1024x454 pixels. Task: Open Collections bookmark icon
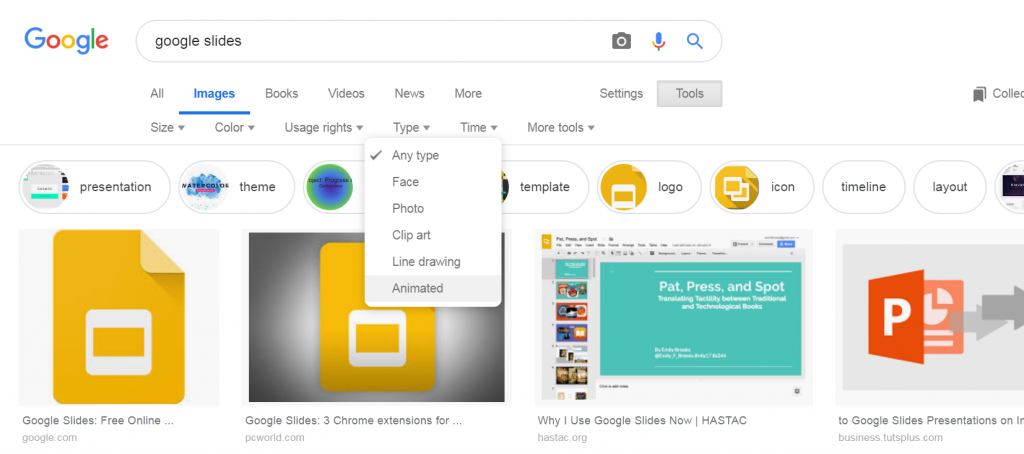[x=980, y=94]
